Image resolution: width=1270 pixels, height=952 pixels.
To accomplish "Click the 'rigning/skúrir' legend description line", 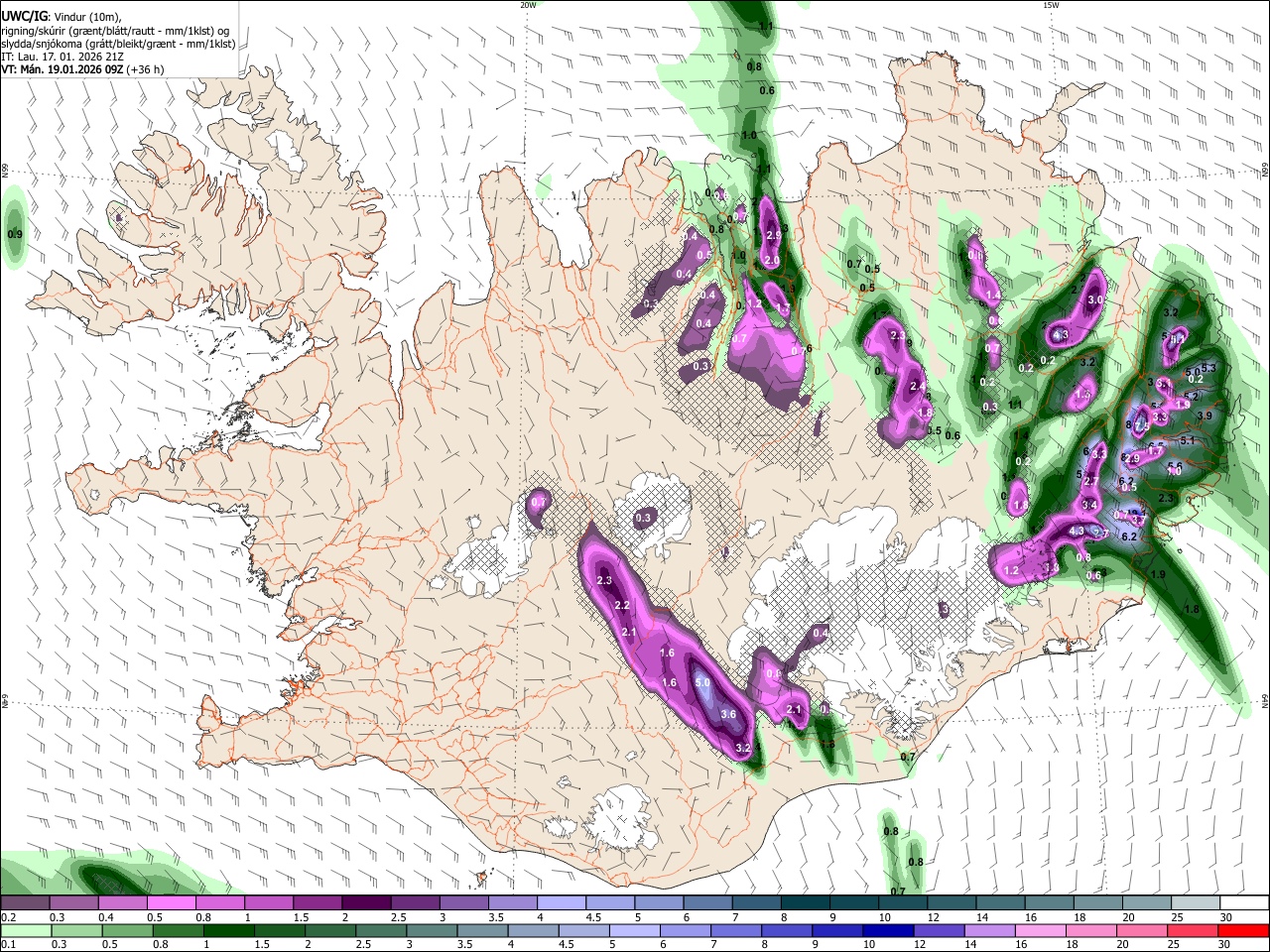I will pyautogui.click(x=116, y=30).
